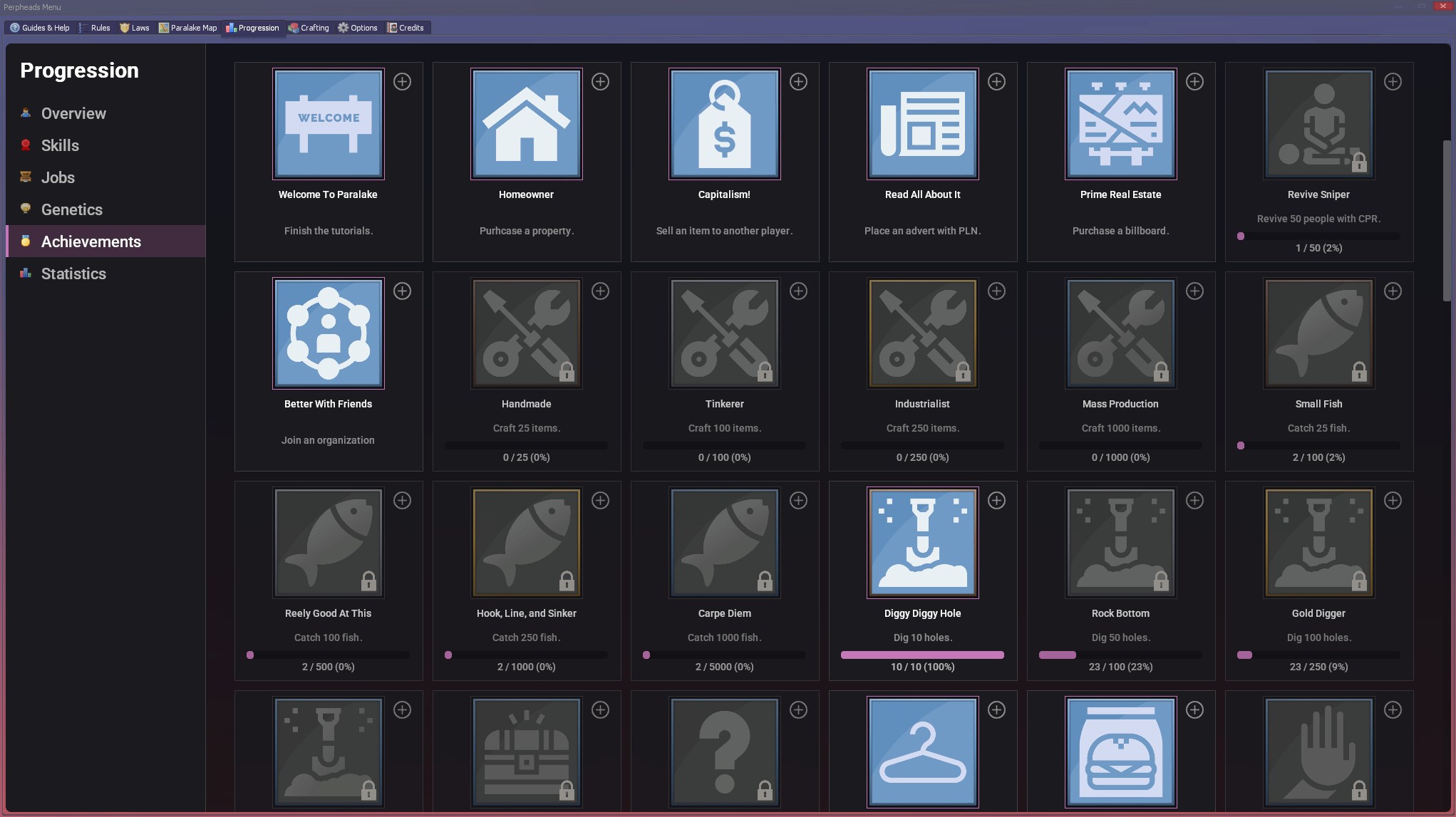
Task: Expand the Better With Friends plus button
Action: pos(403,291)
